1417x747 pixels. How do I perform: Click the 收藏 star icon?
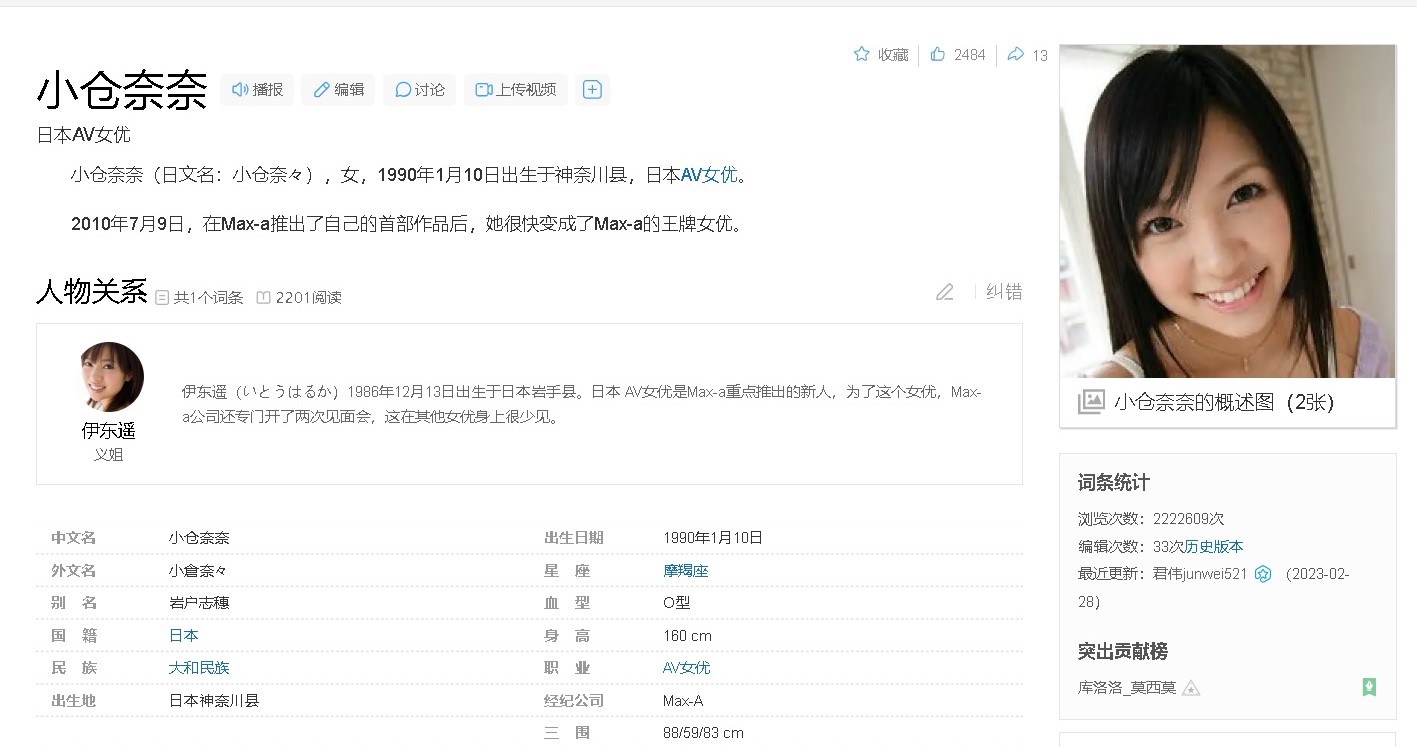point(862,54)
